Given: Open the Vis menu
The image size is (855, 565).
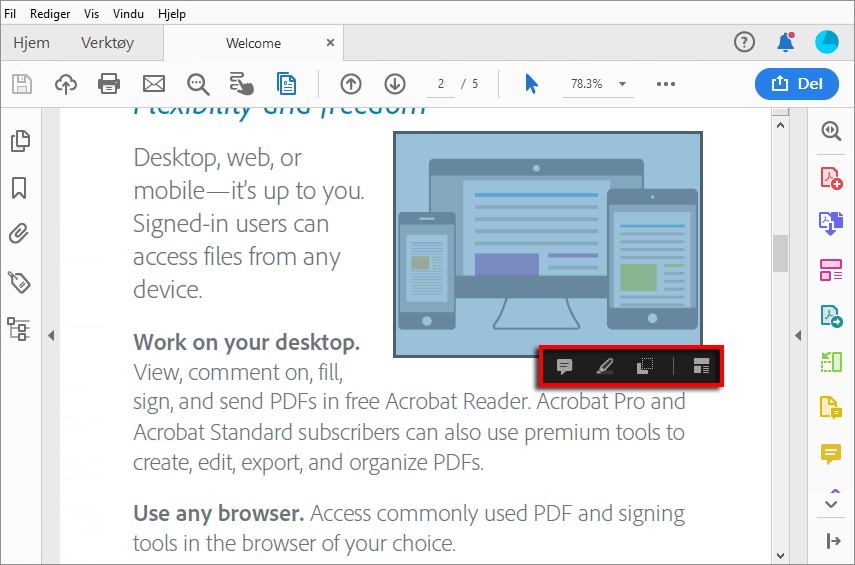Looking at the screenshot, I should [91, 14].
